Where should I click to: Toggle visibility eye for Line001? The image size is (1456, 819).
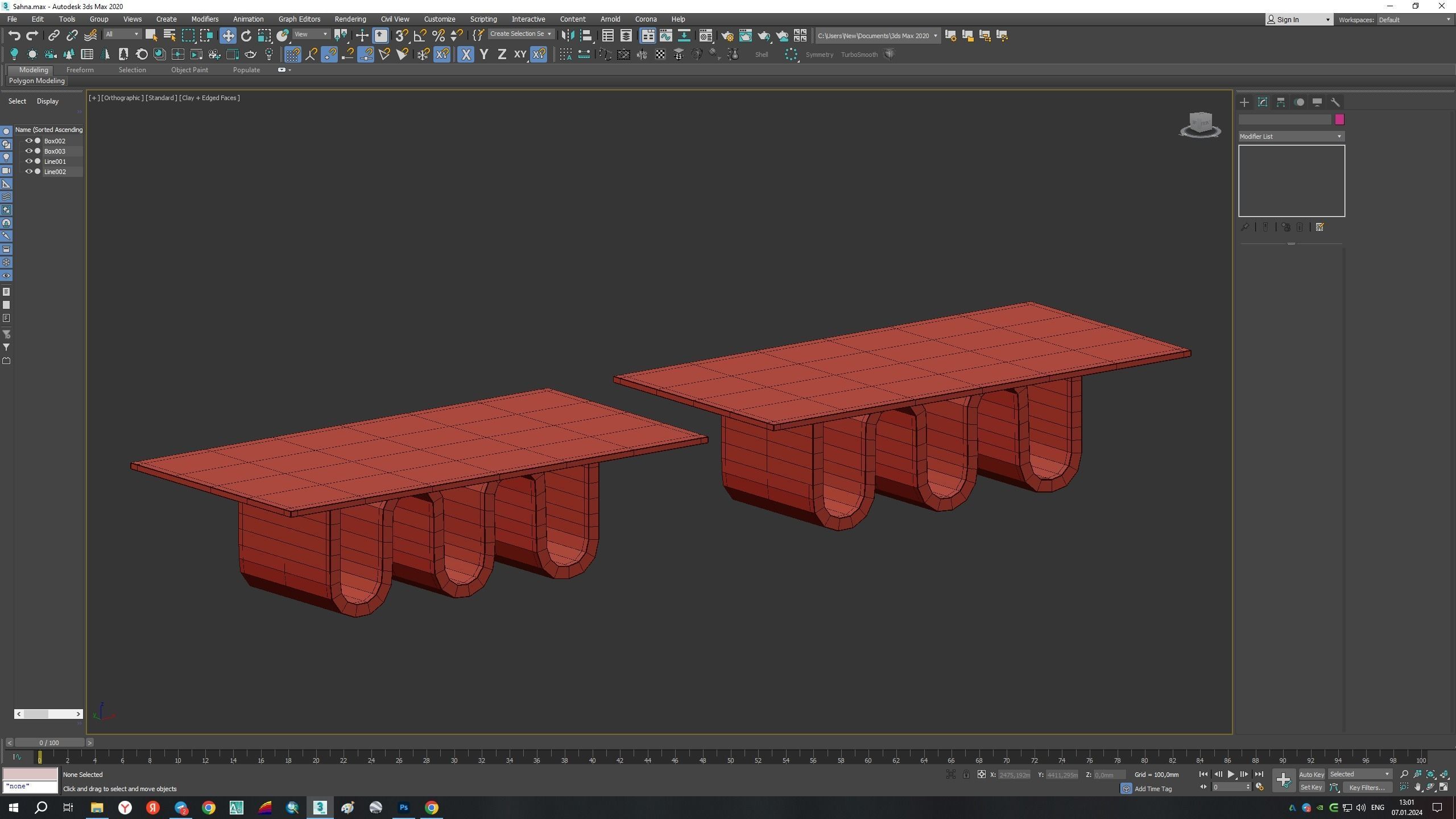pos(28,162)
